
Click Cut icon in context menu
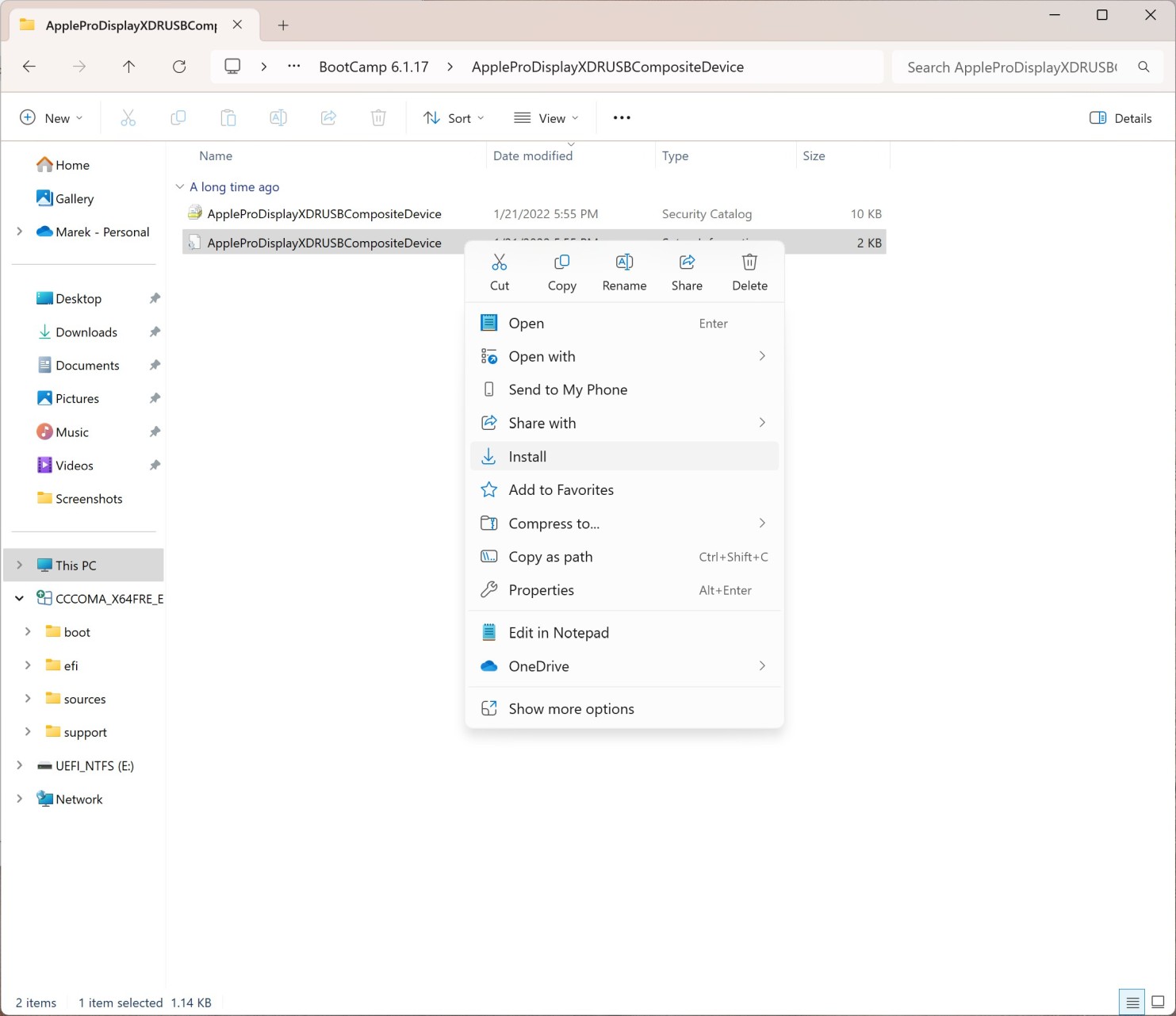tap(500, 262)
